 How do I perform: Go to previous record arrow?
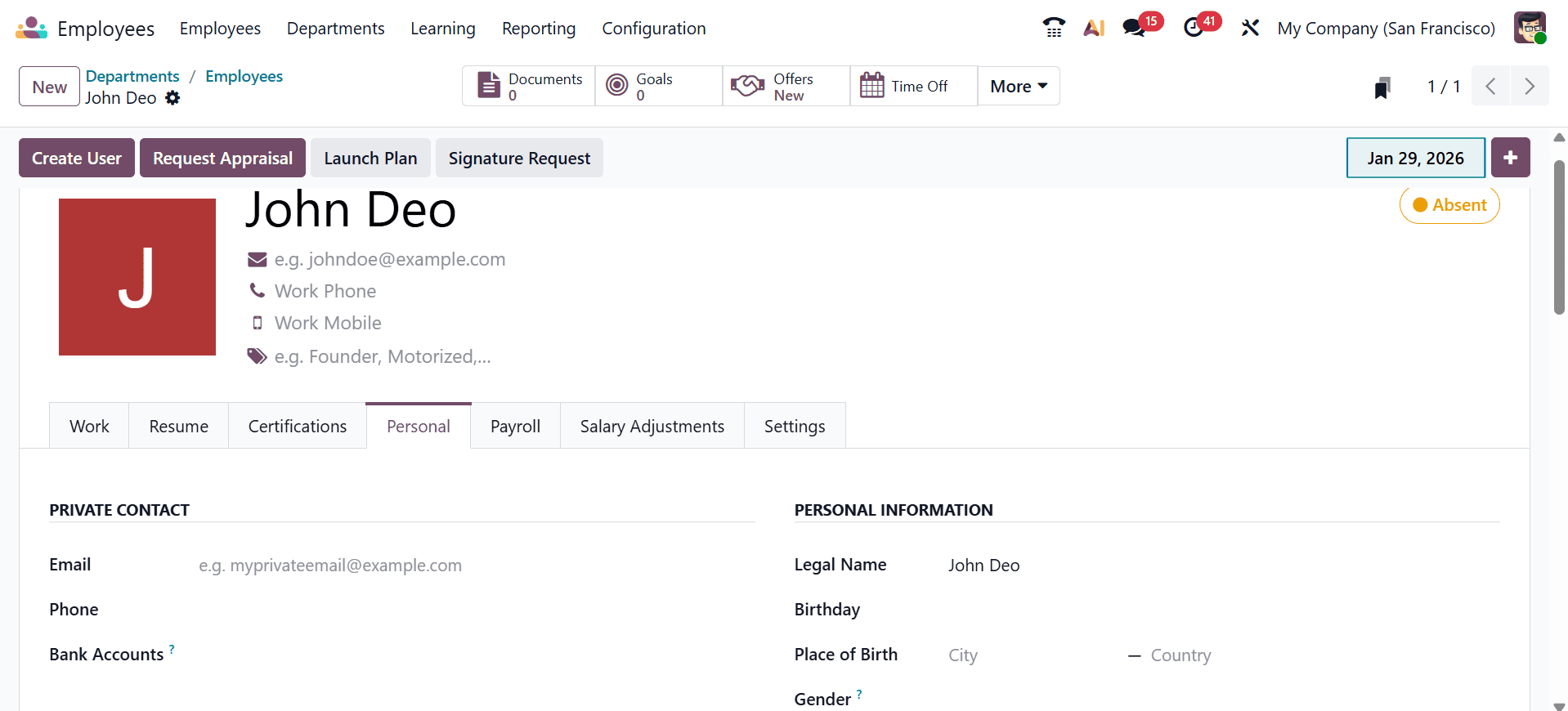(x=1490, y=86)
